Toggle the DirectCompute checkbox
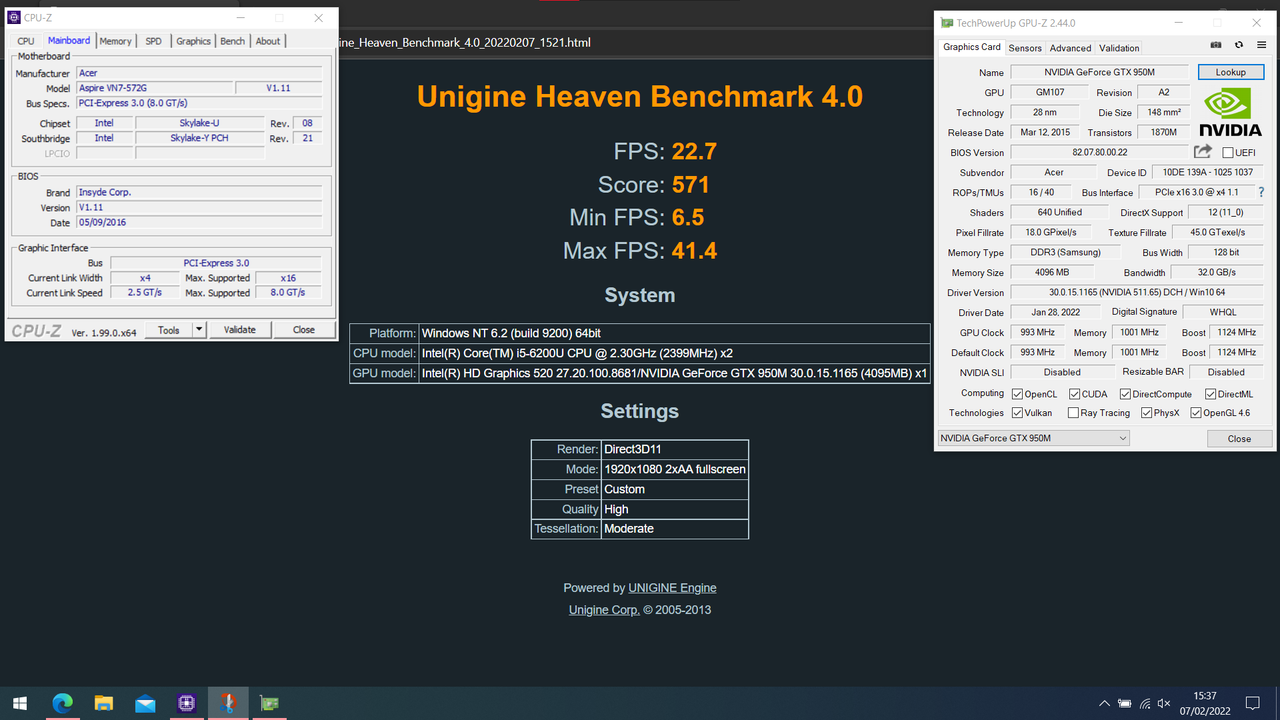The image size is (1280, 720). (x=1126, y=394)
